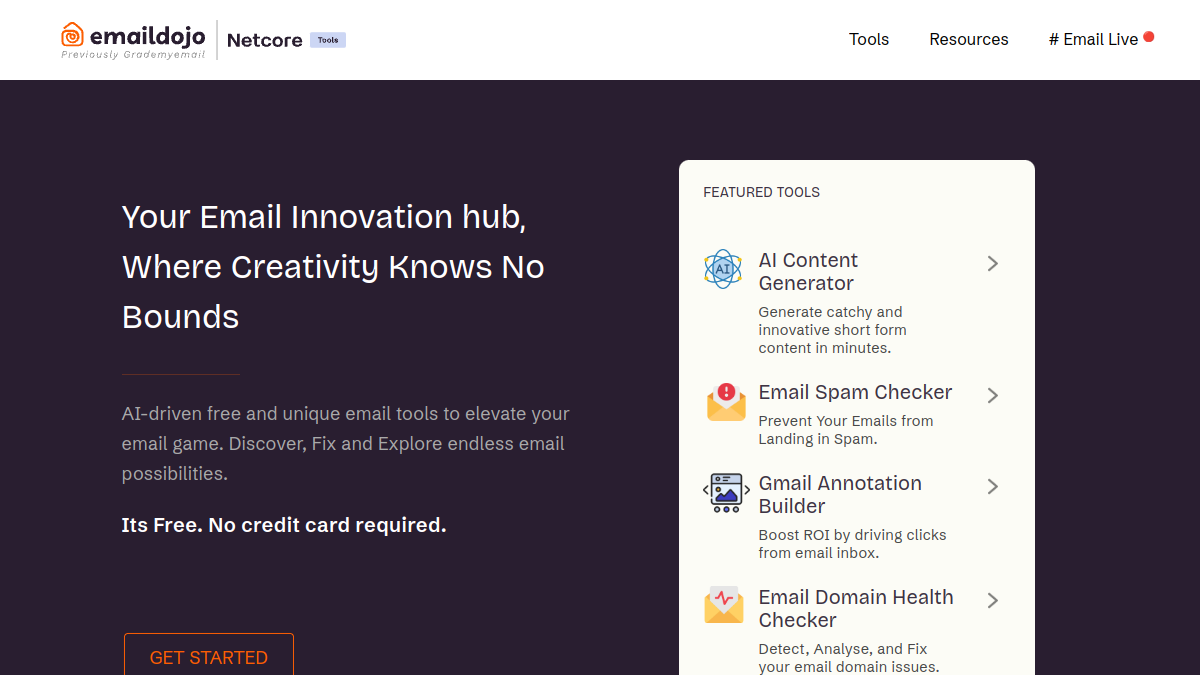The width and height of the screenshot is (1200, 675).
Task: Click the Gmail Annotation Builder icon
Action: click(x=726, y=493)
